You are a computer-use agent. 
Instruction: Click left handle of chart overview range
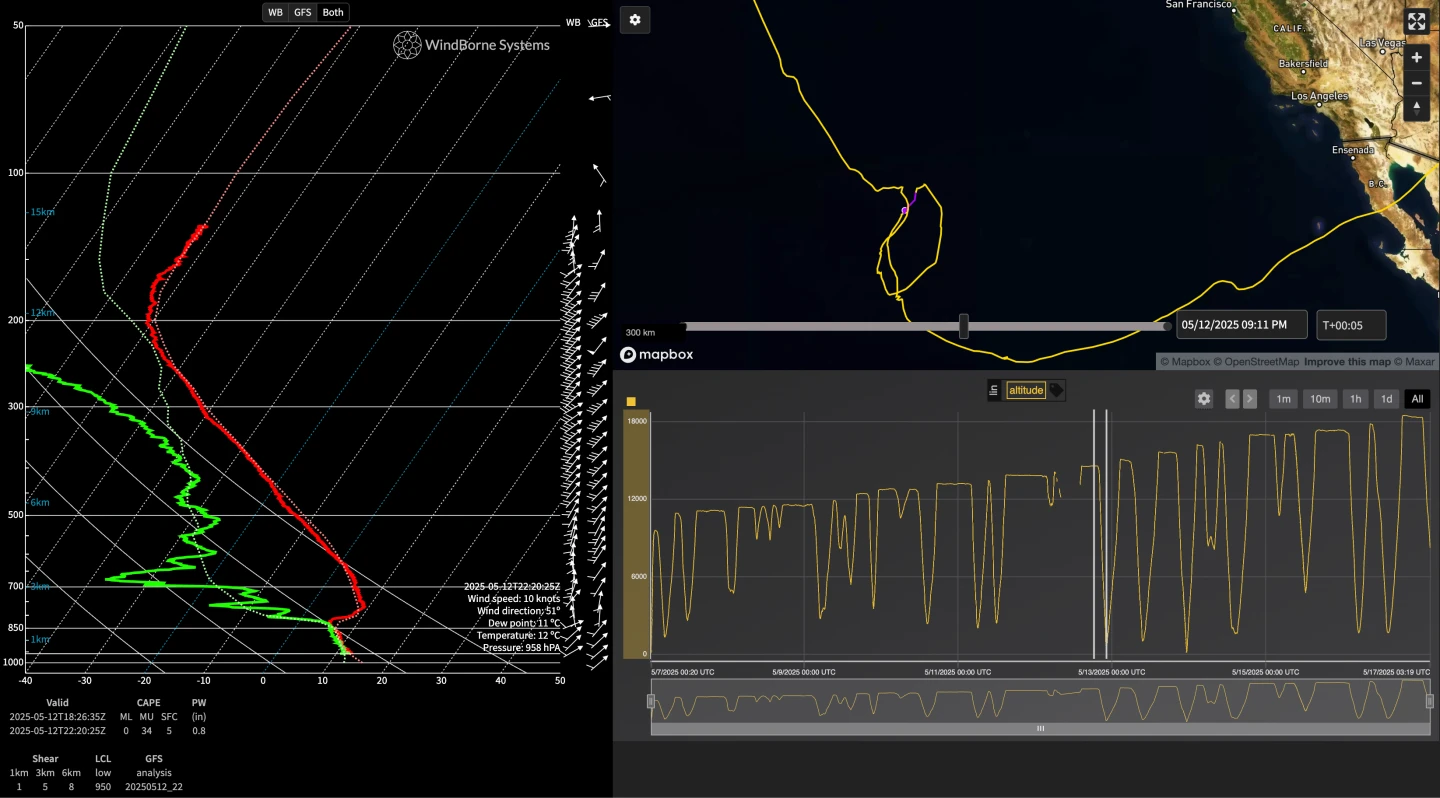point(651,701)
